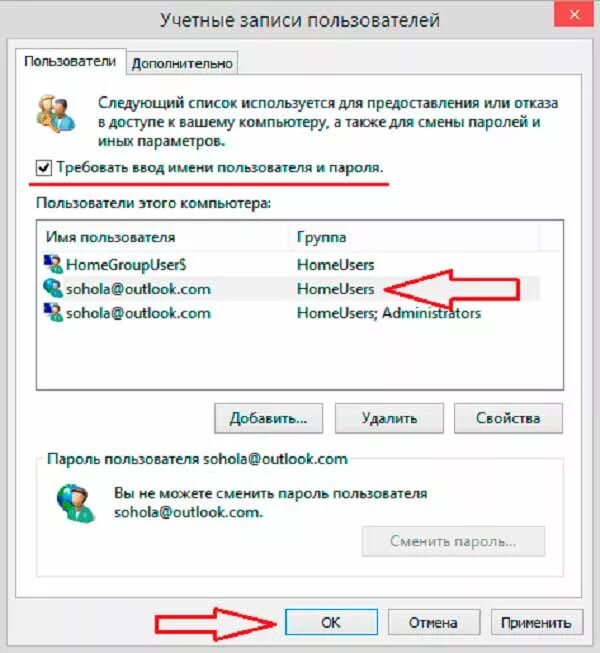Click the Применить button
This screenshot has width=600, height=653.
point(536,623)
